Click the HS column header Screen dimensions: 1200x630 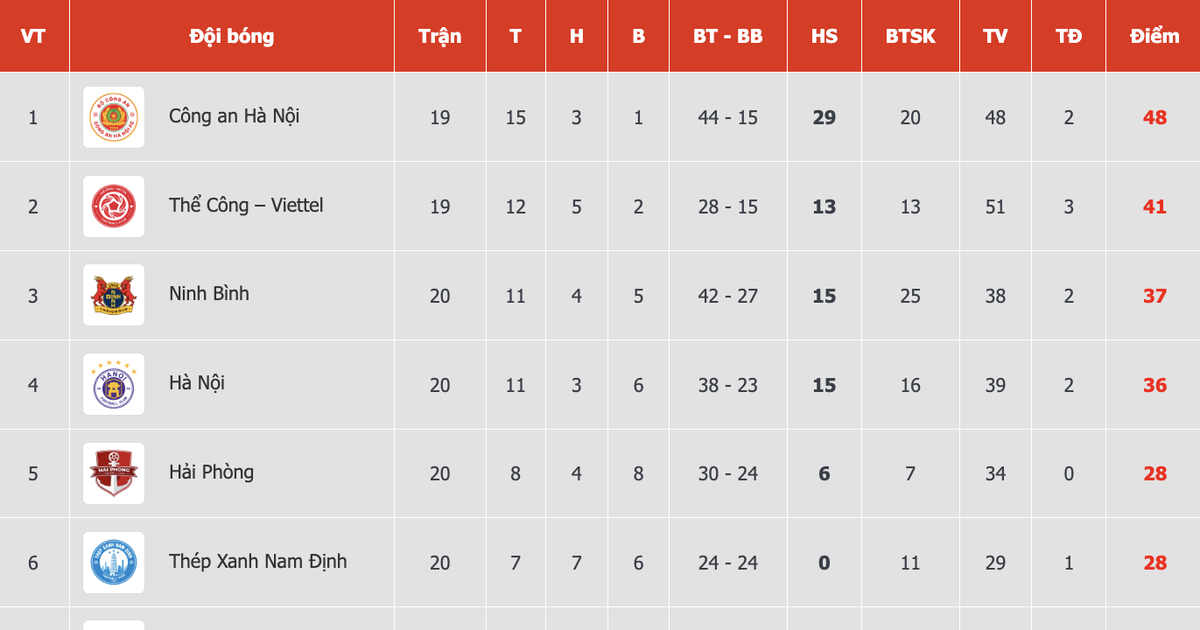(824, 36)
